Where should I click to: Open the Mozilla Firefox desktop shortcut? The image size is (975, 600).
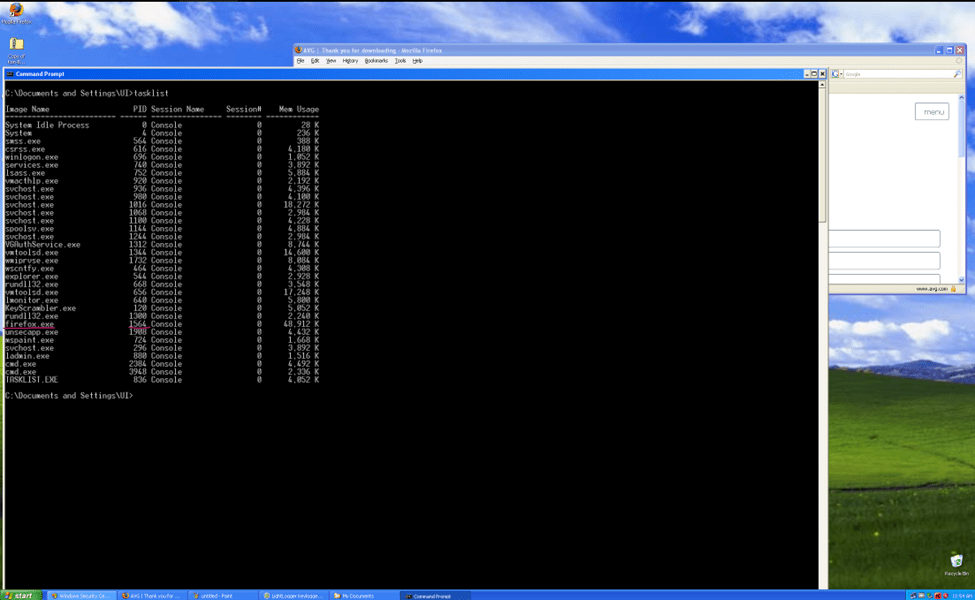coord(16,11)
